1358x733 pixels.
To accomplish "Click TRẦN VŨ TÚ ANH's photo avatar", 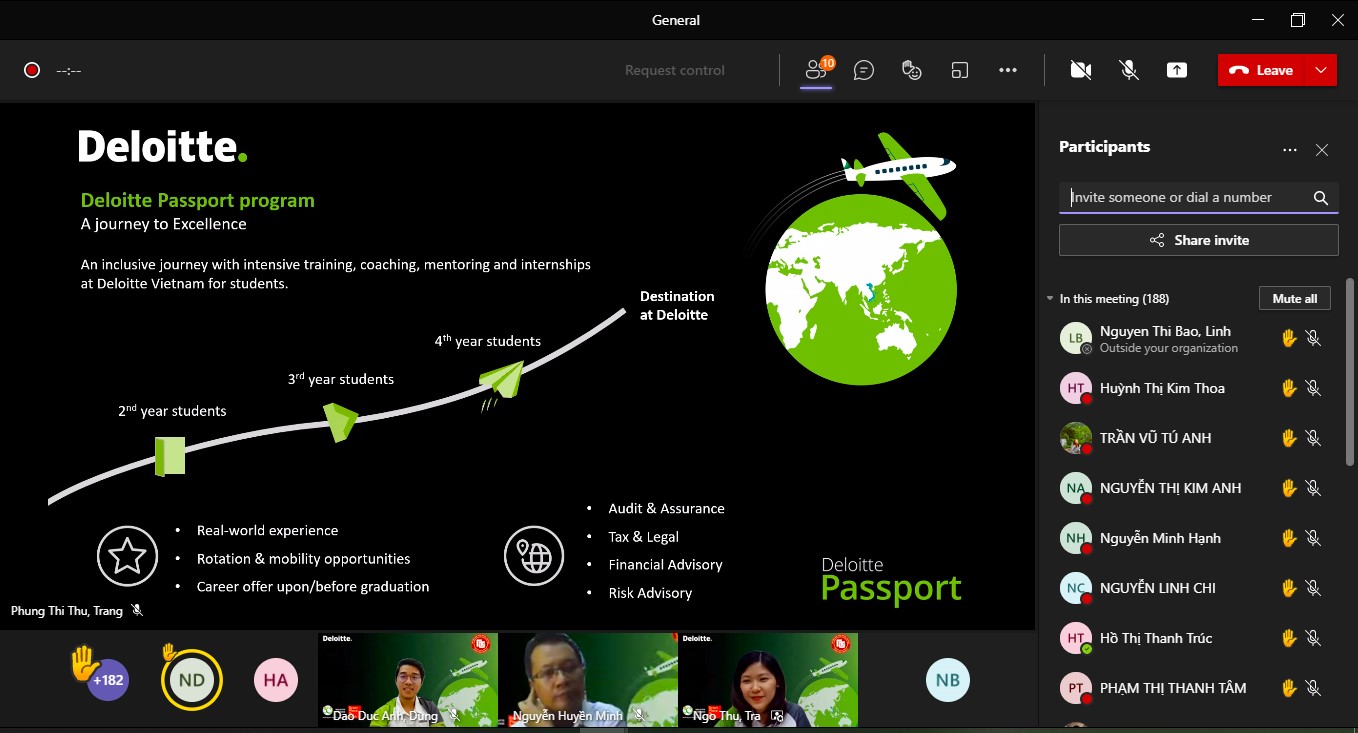I will click(1075, 438).
